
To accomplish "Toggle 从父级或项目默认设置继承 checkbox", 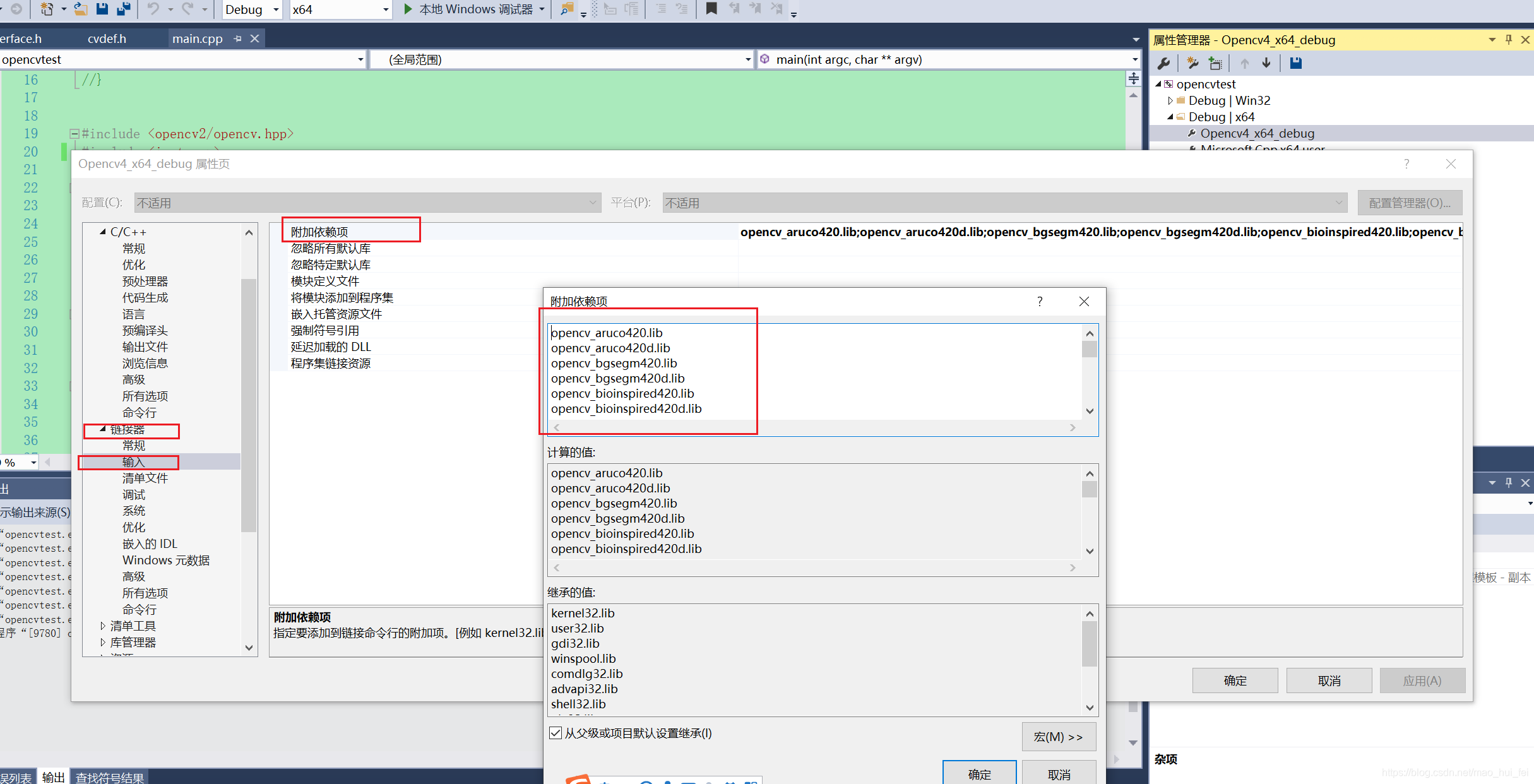I will tap(556, 733).
